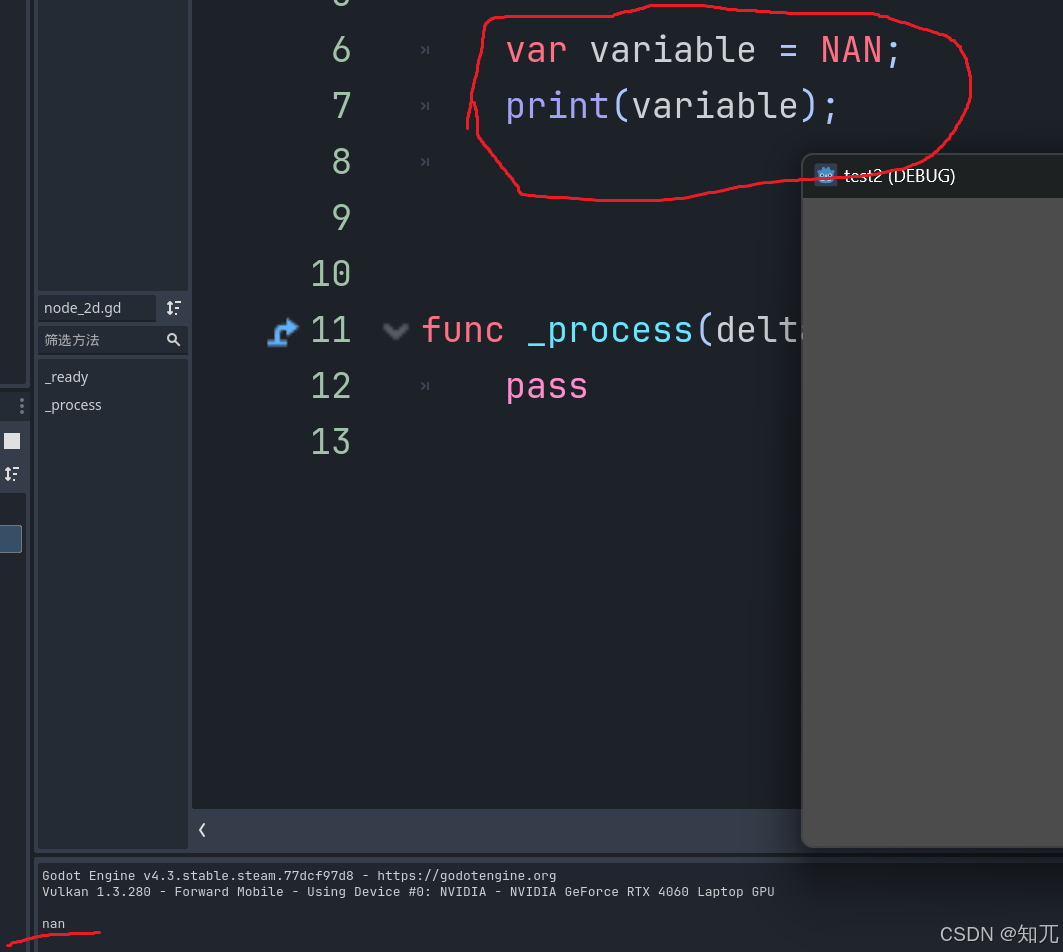1063x952 pixels.
Task: Click the search magnifier in the filter box
Action: click(x=174, y=340)
